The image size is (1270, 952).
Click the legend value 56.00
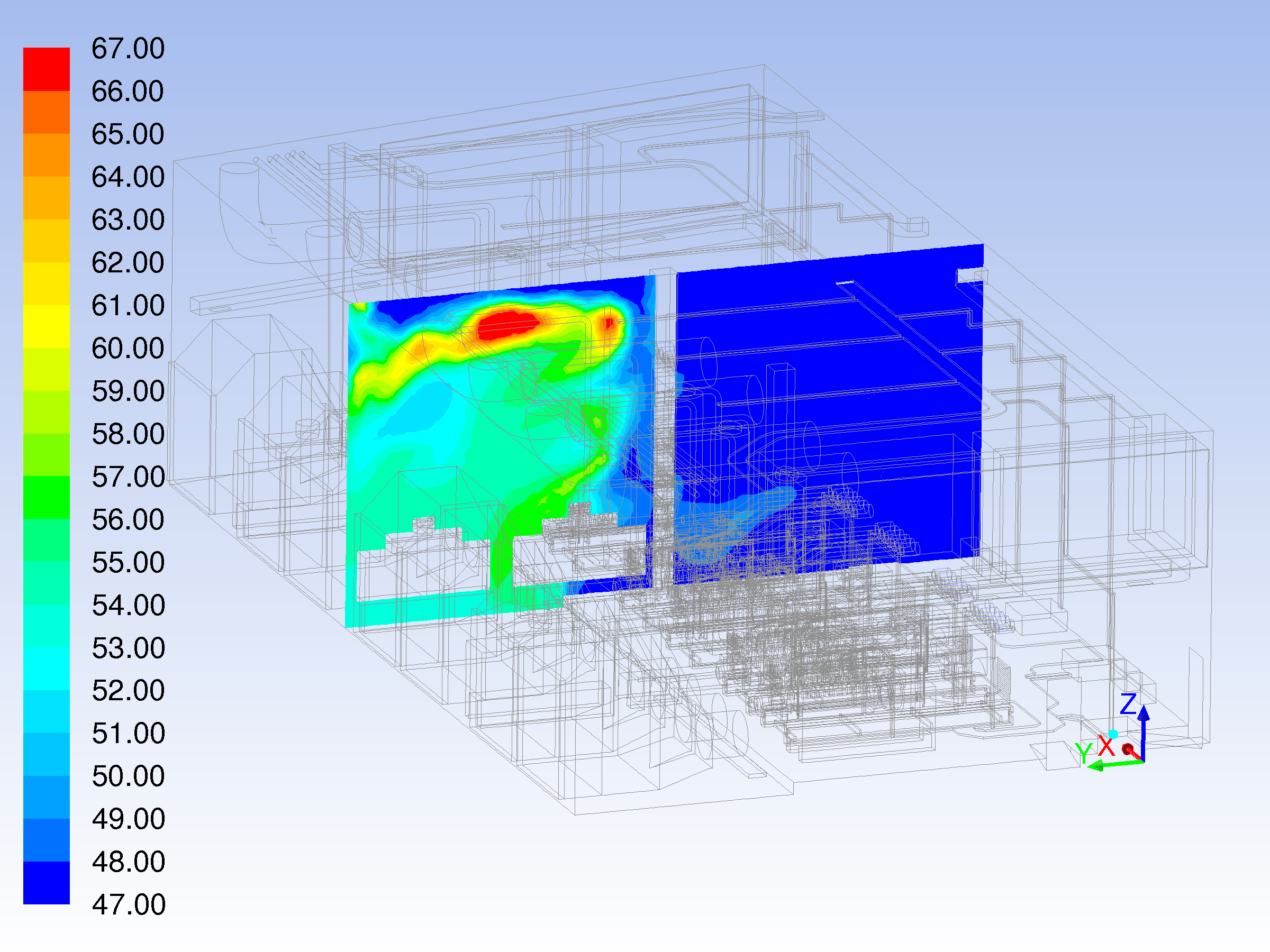[x=128, y=520]
